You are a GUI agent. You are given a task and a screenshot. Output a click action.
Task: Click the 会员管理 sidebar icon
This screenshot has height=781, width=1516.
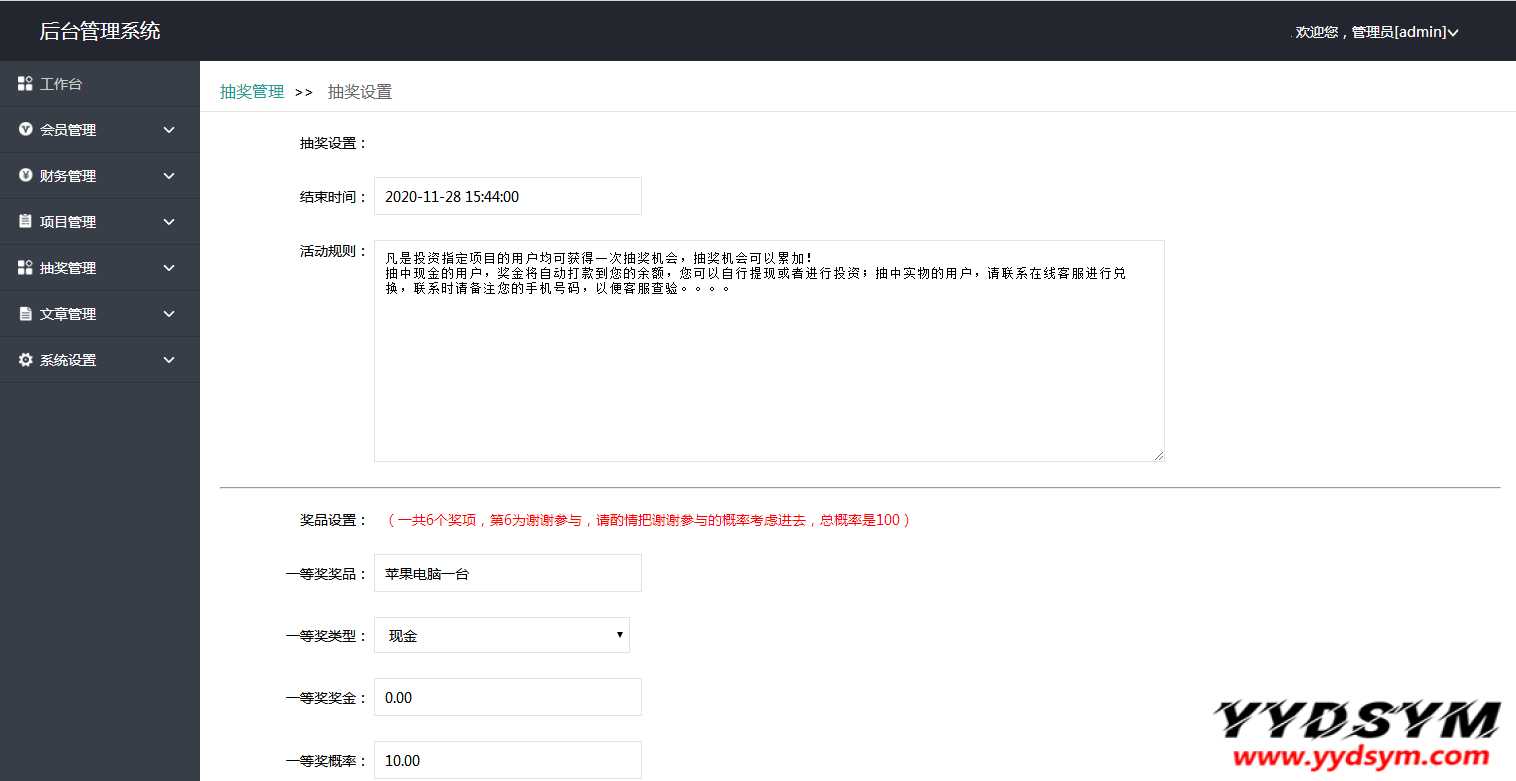point(26,130)
